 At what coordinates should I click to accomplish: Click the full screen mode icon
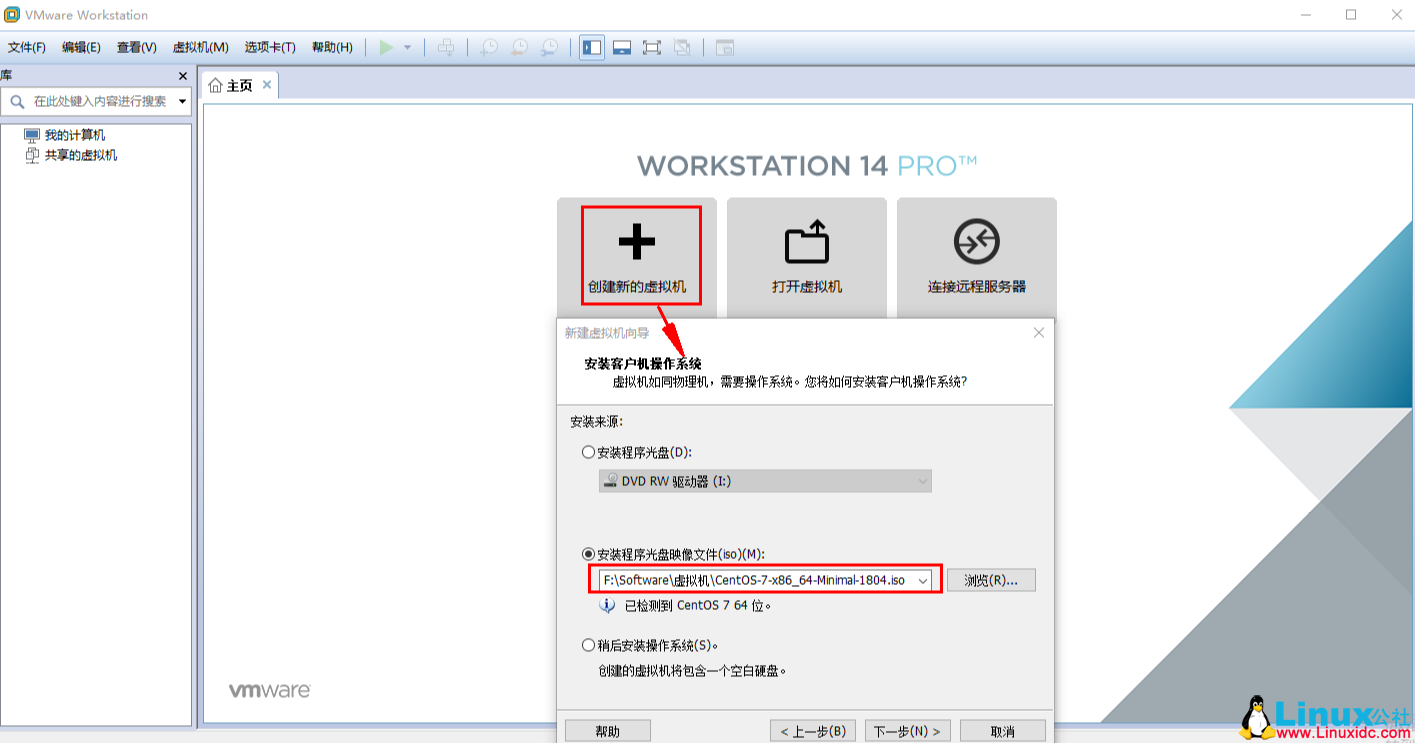click(652, 47)
